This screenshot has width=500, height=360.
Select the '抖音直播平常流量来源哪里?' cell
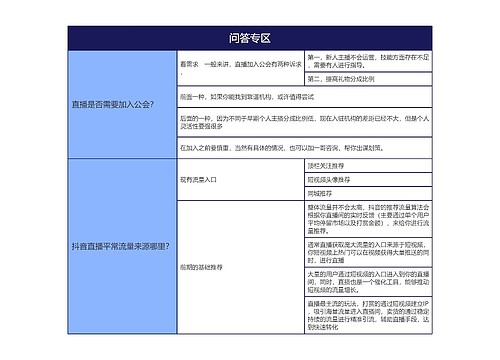pyautogui.click(x=122, y=246)
